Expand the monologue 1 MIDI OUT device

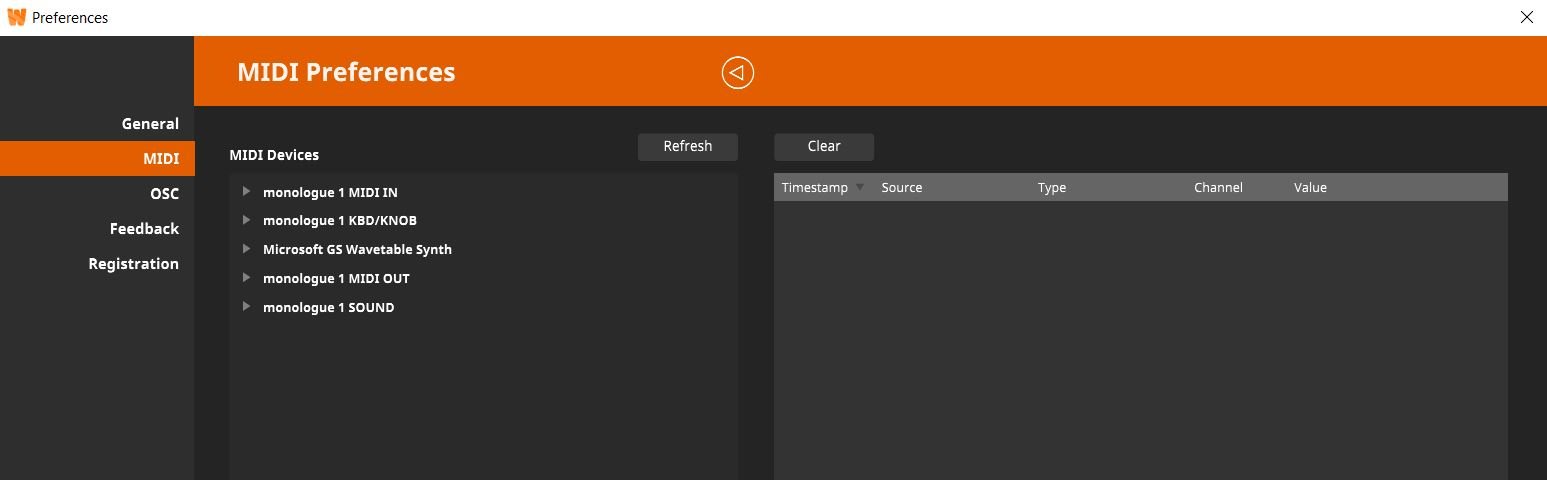(x=246, y=278)
